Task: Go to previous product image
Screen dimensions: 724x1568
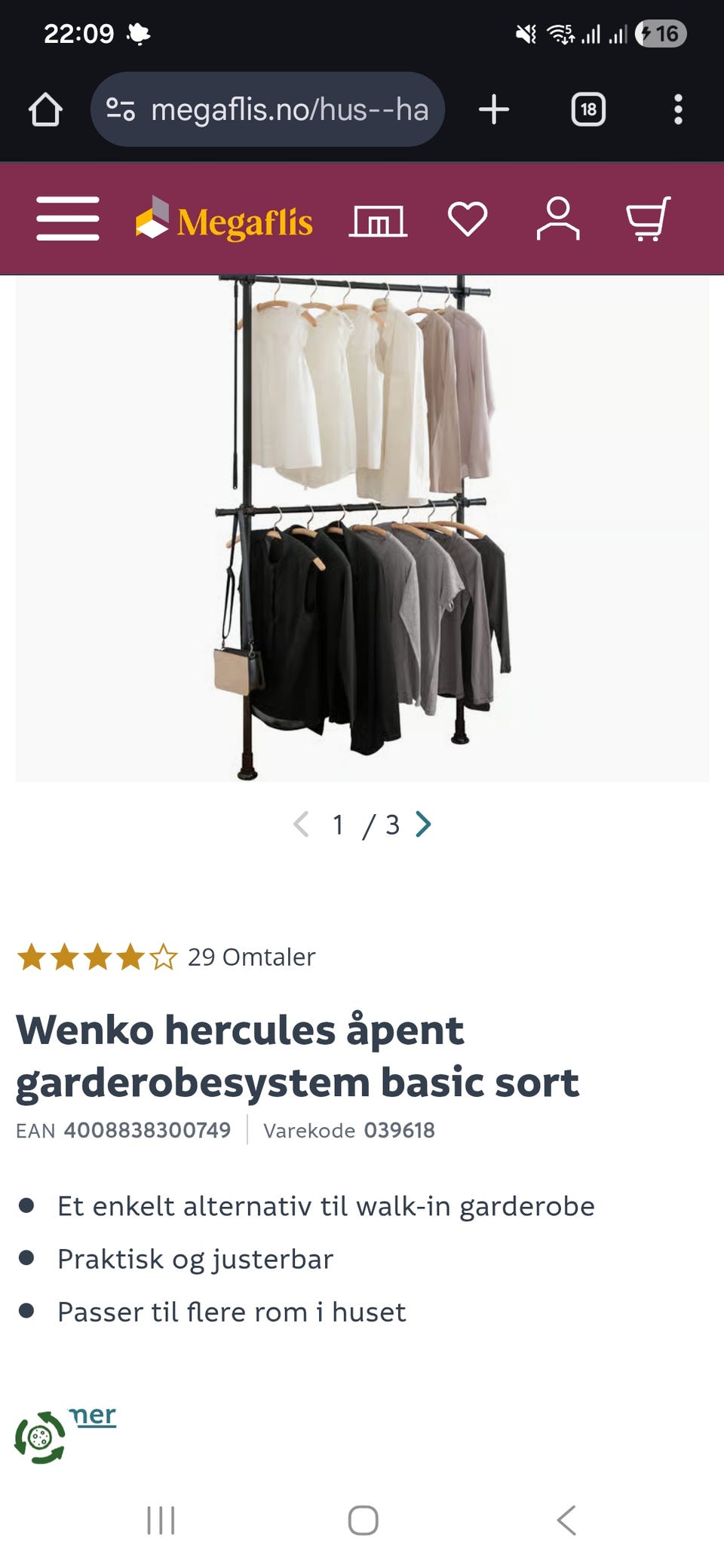Action: coord(301,824)
